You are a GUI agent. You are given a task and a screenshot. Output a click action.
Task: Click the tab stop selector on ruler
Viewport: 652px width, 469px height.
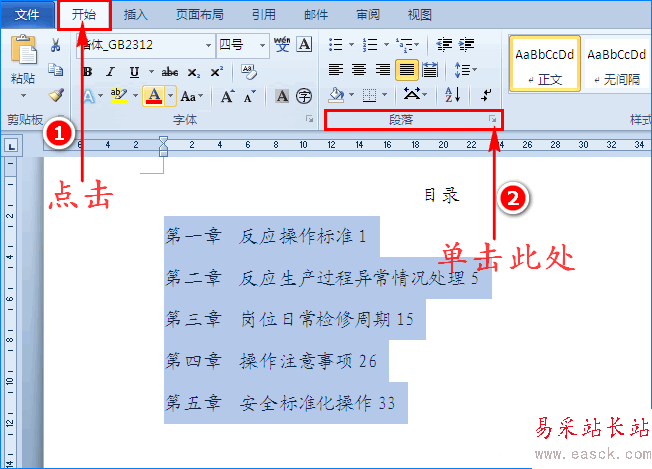pyautogui.click(x=11, y=146)
